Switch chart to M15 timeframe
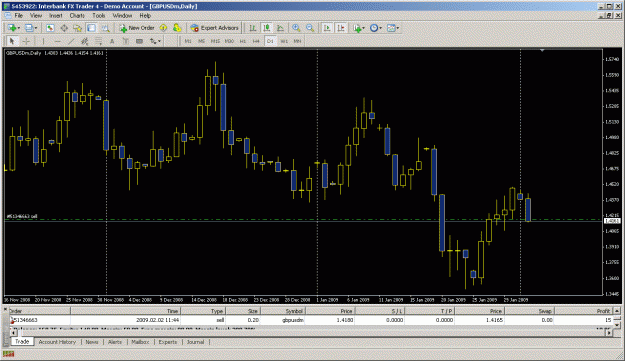625x361 pixels. pyautogui.click(x=215, y=41)
